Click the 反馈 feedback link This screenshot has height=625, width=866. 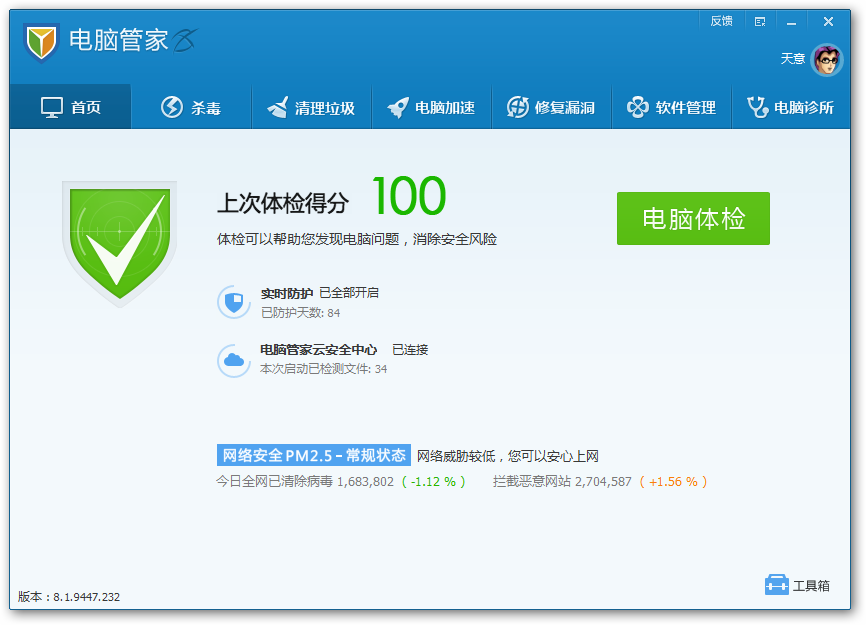(x=721, y=21)
